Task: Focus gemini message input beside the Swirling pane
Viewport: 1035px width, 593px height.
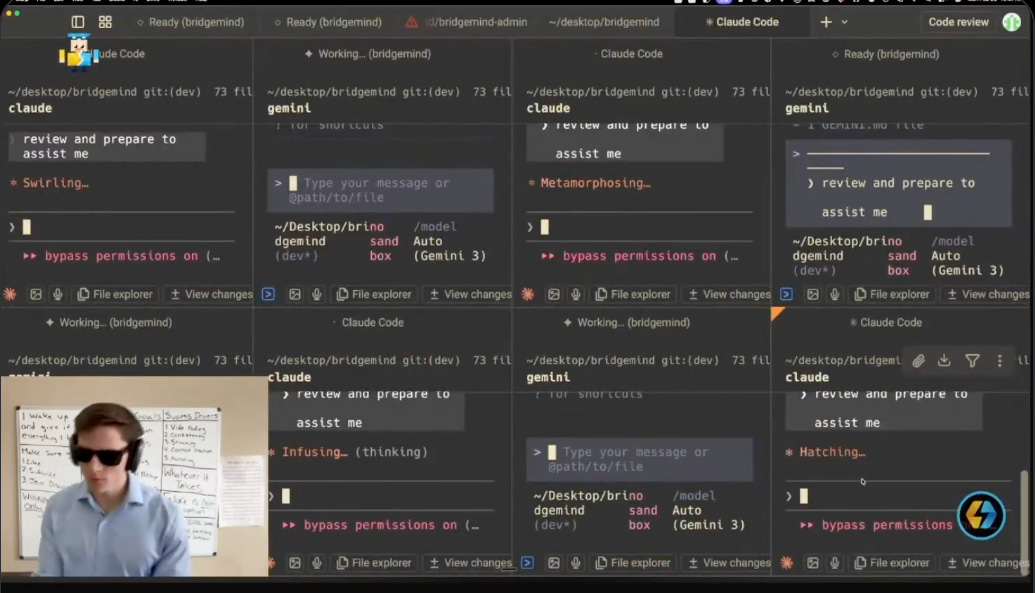Action: (380, 190)
